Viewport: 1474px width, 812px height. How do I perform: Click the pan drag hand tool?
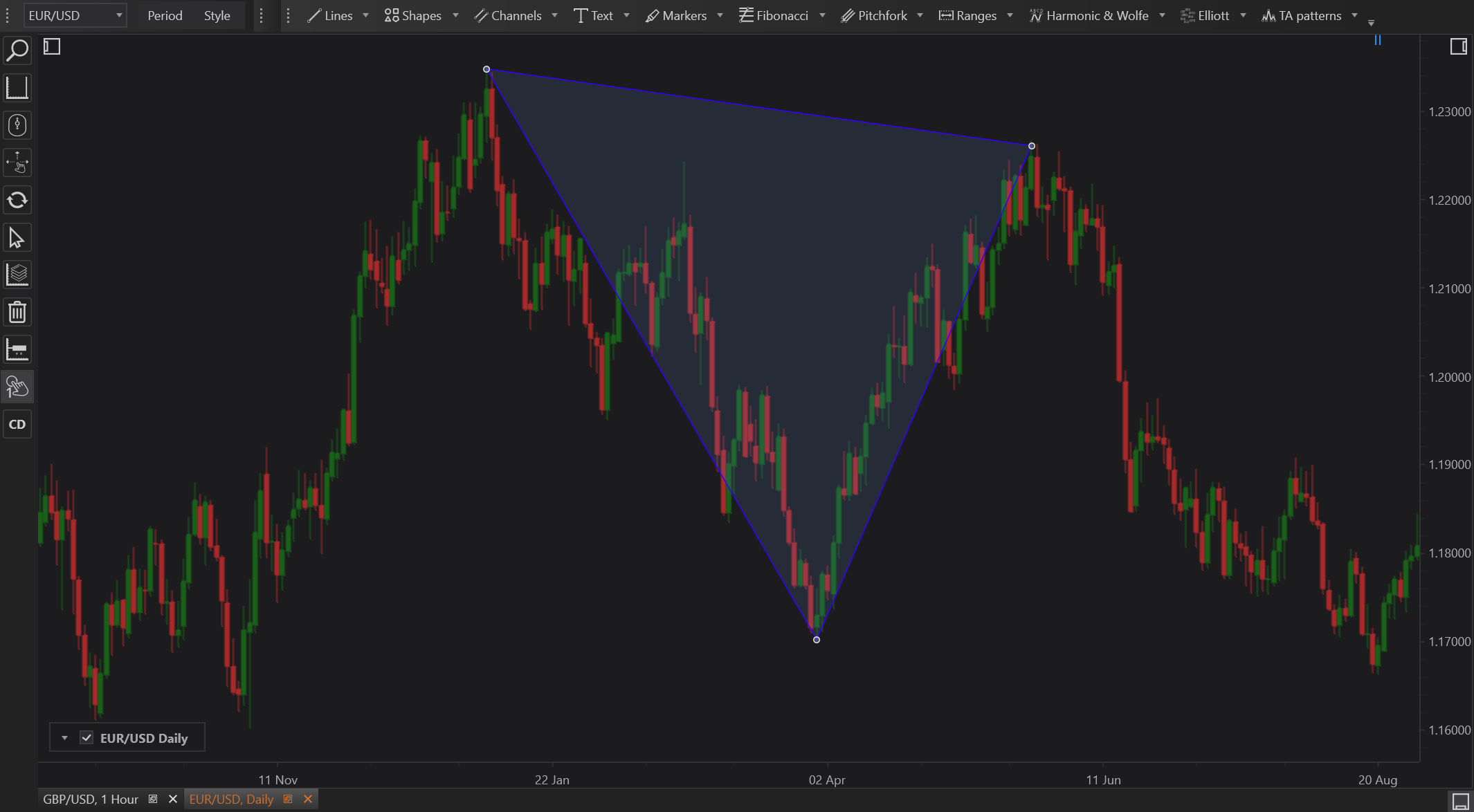[x=17, y=163]
